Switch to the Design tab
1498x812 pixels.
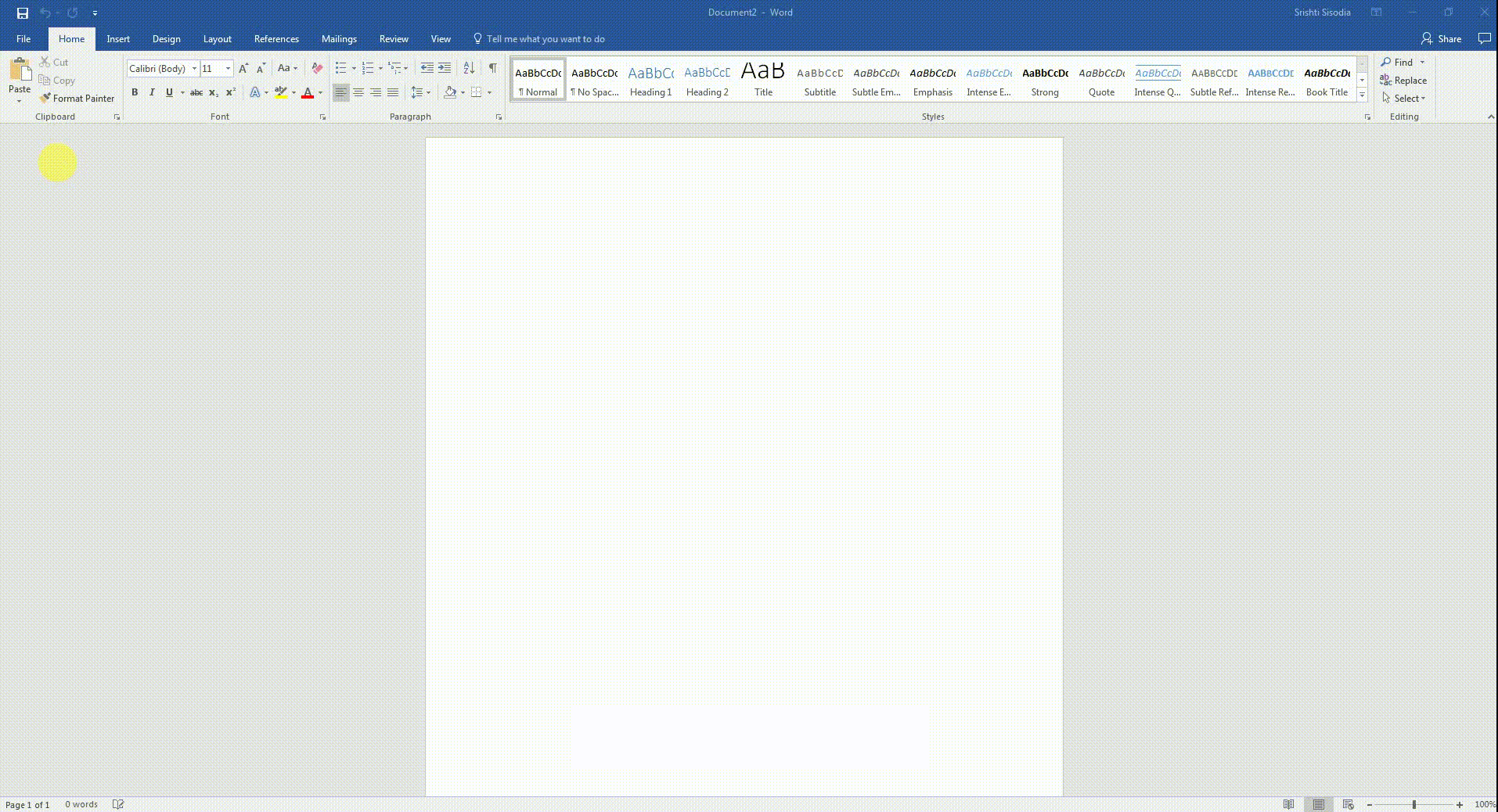166,39
